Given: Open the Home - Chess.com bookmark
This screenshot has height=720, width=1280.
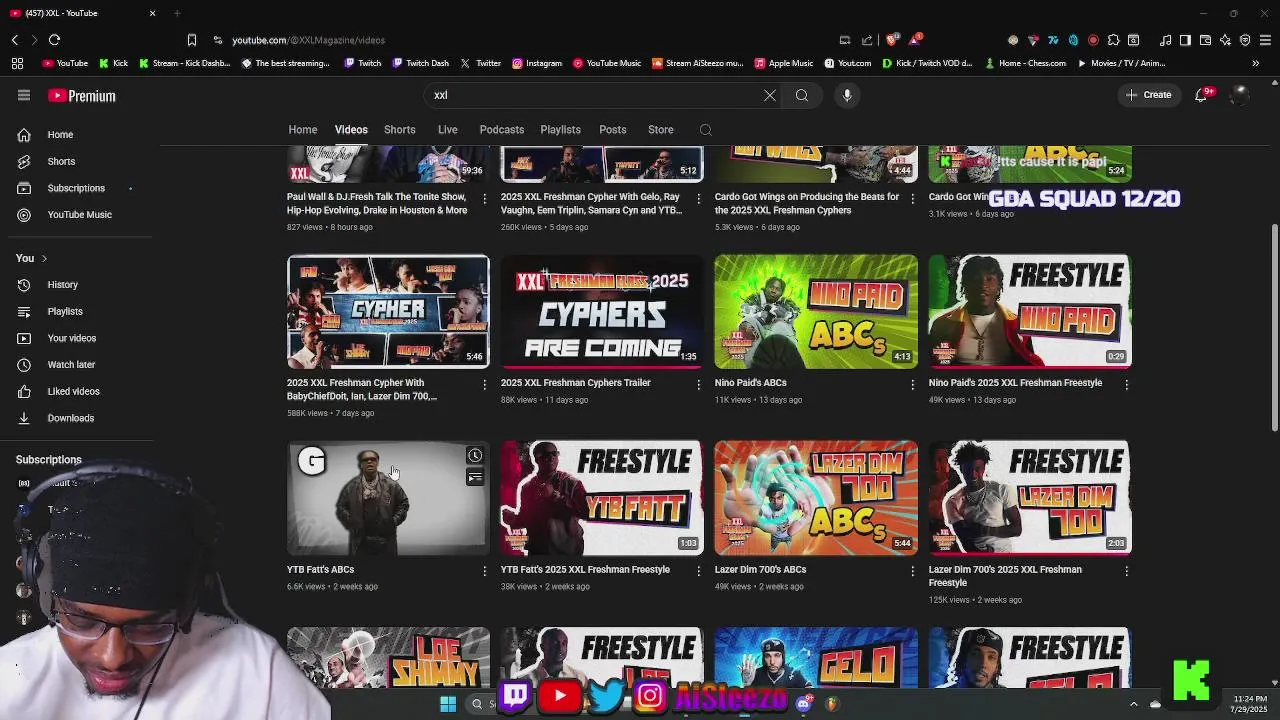Looking at the screenshot, I should click(x=1025, y=63).
